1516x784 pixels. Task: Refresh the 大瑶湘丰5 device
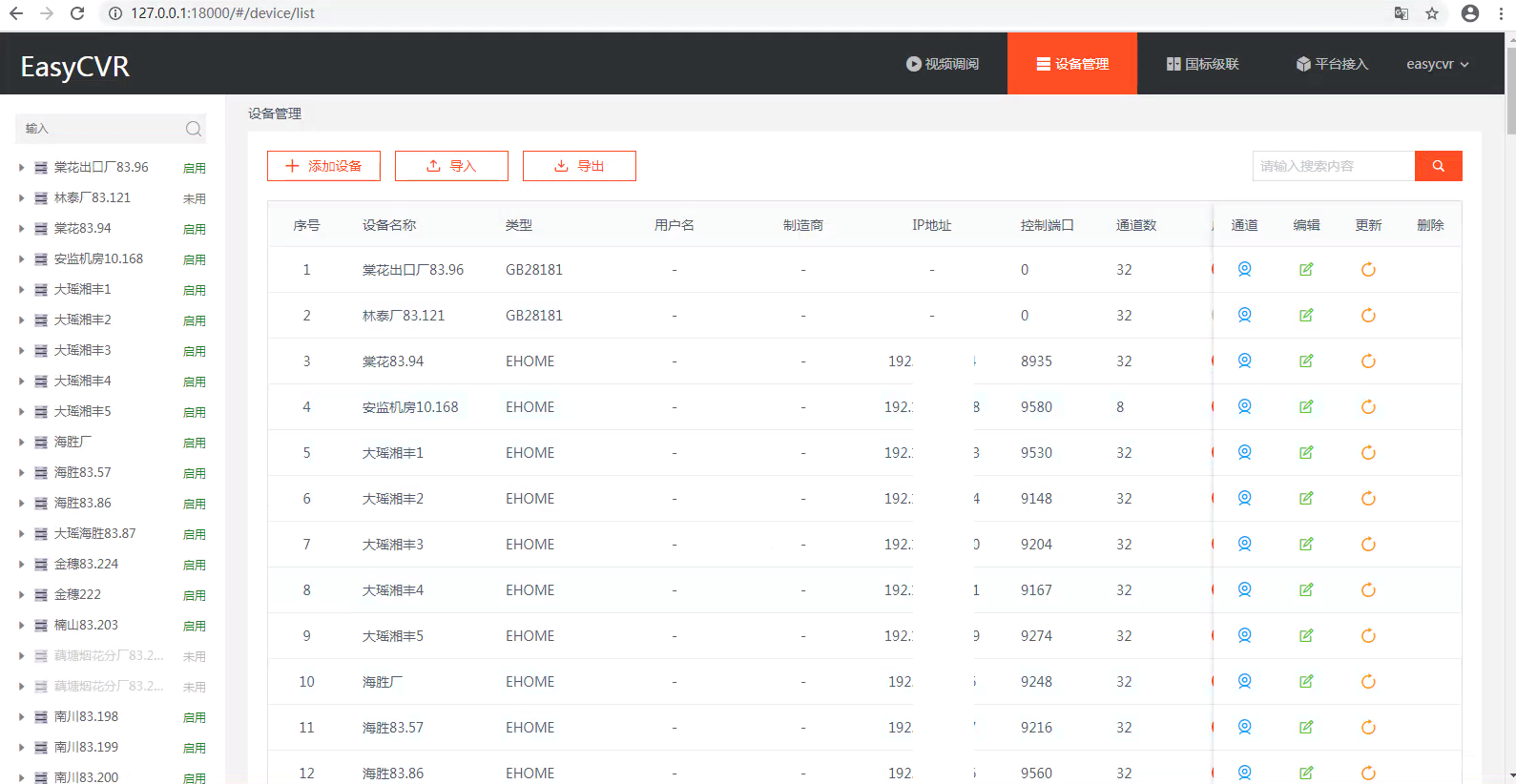click(x=1368, y=635)
